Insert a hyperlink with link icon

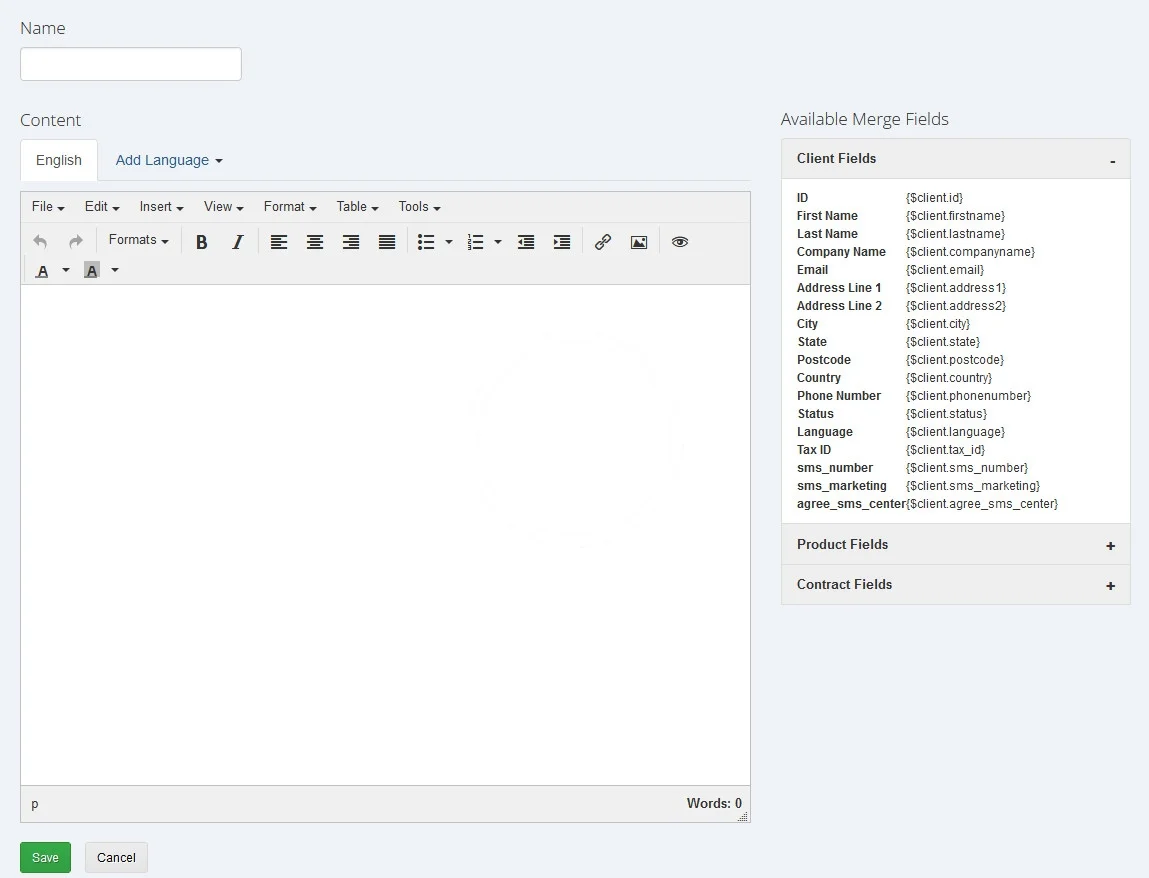[603, 242]
